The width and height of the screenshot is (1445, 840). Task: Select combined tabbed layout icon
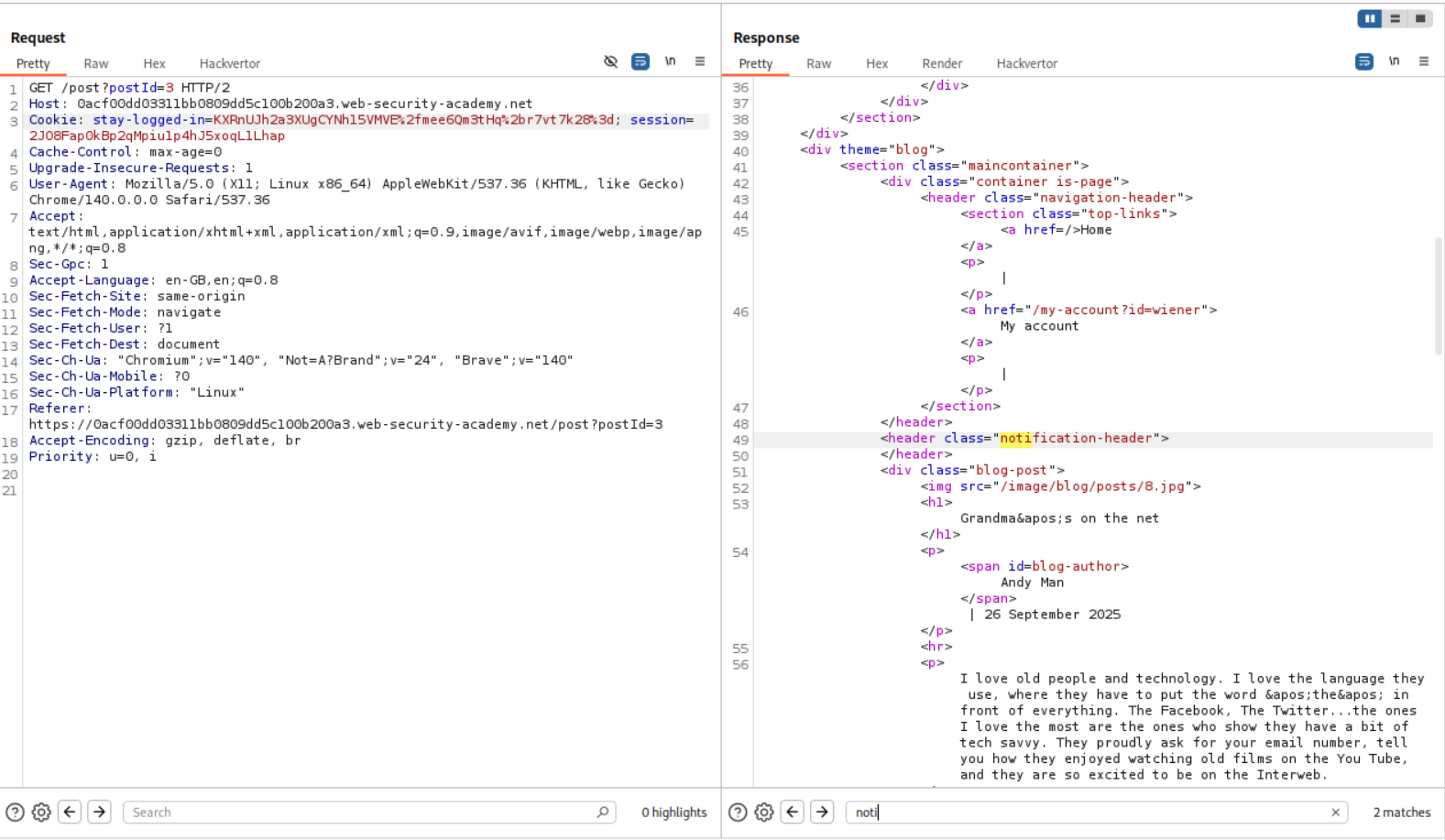[x=1420, y=18]
